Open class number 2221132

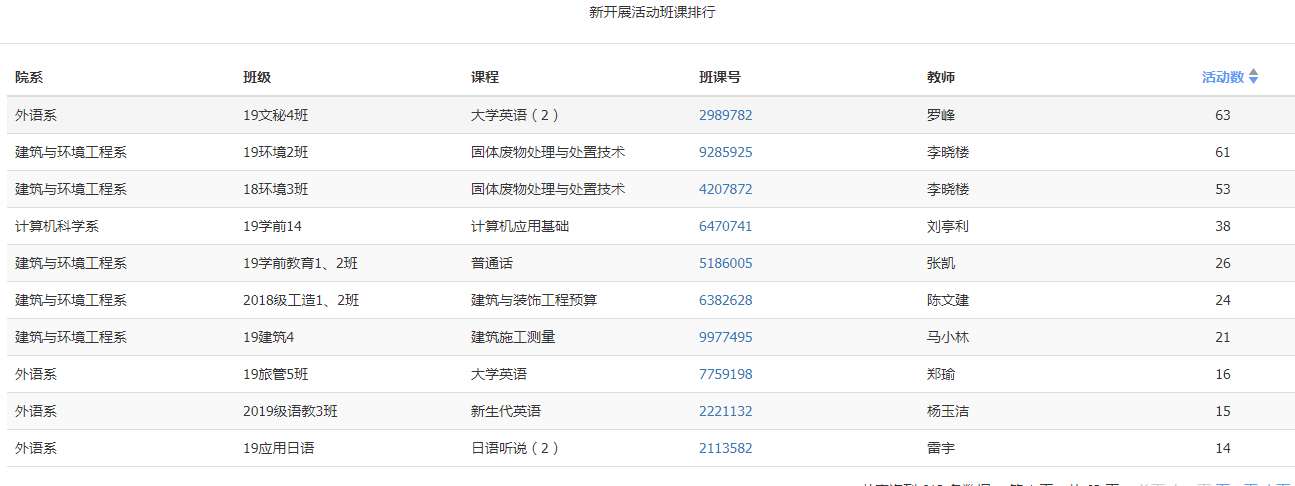click(x=725, y=411)
